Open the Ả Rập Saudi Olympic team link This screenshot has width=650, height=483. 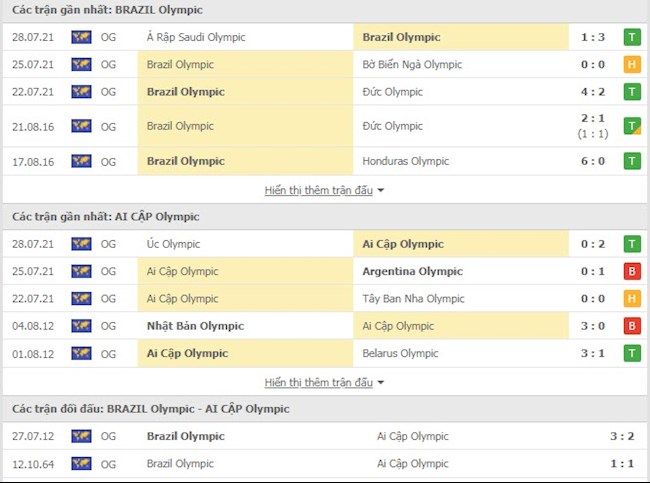click(195, 37)
